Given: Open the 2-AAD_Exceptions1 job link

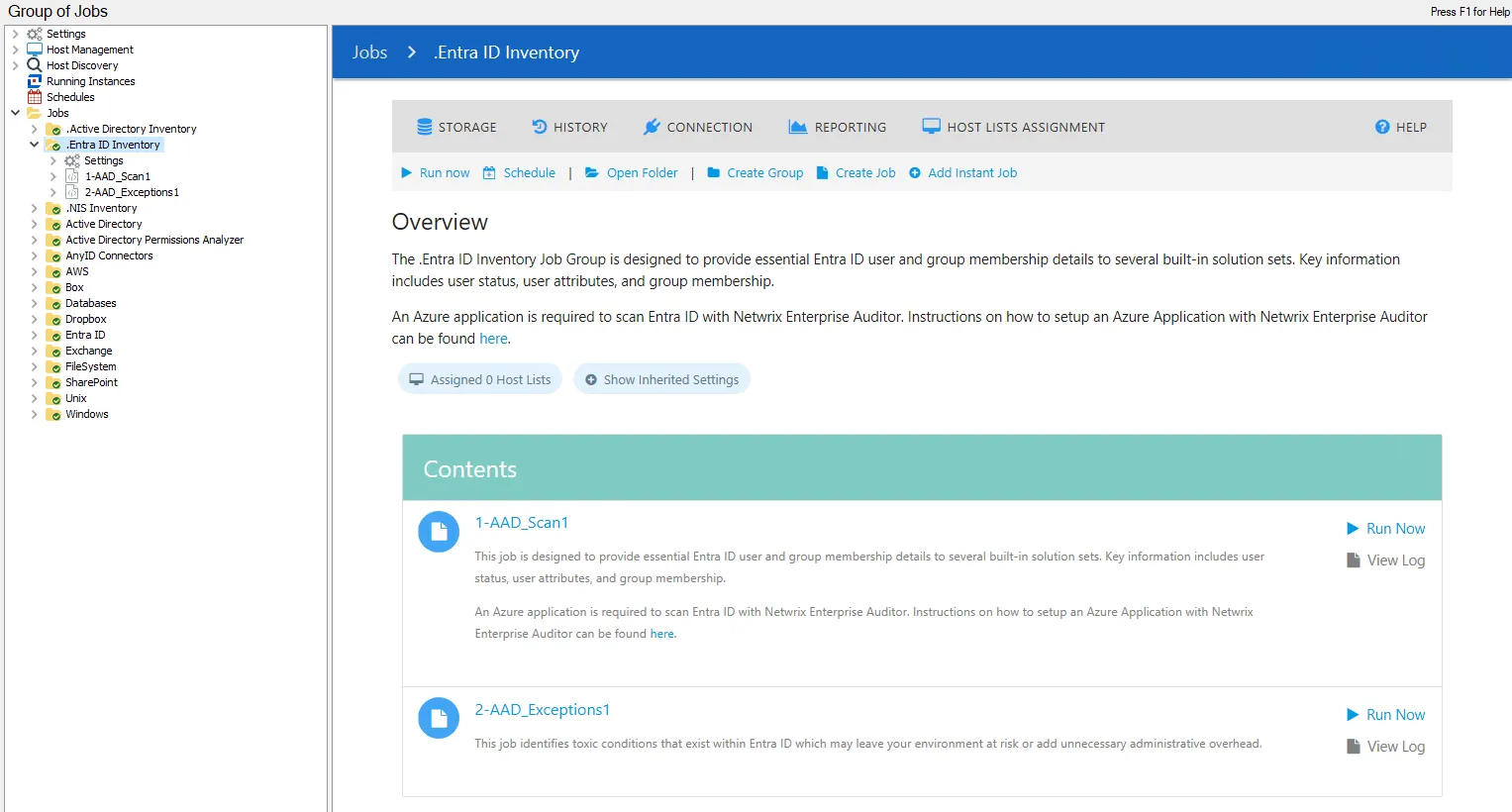Looking at the screenshot, I should tap(543, 710).
